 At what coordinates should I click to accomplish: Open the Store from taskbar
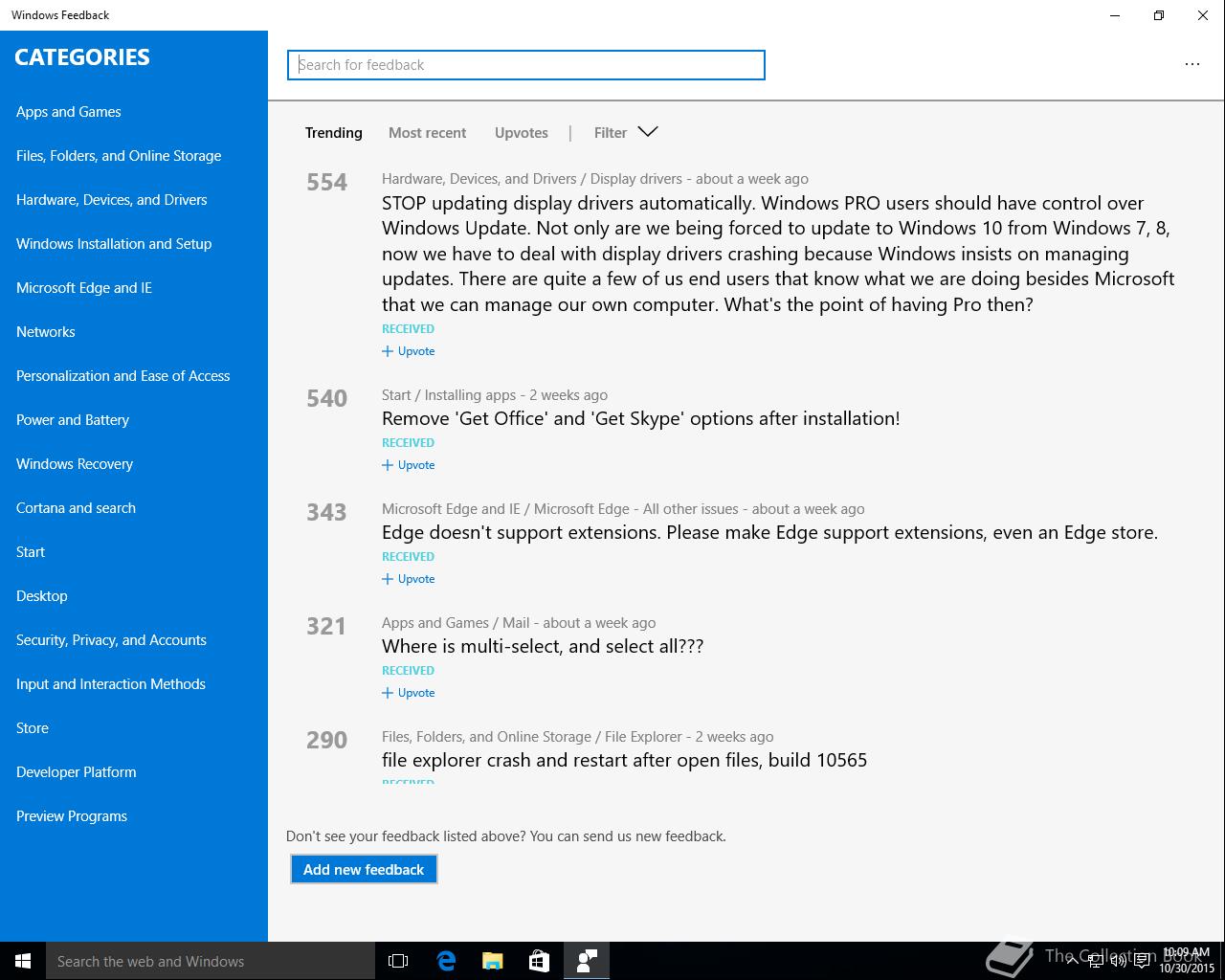tap(540, 961)
